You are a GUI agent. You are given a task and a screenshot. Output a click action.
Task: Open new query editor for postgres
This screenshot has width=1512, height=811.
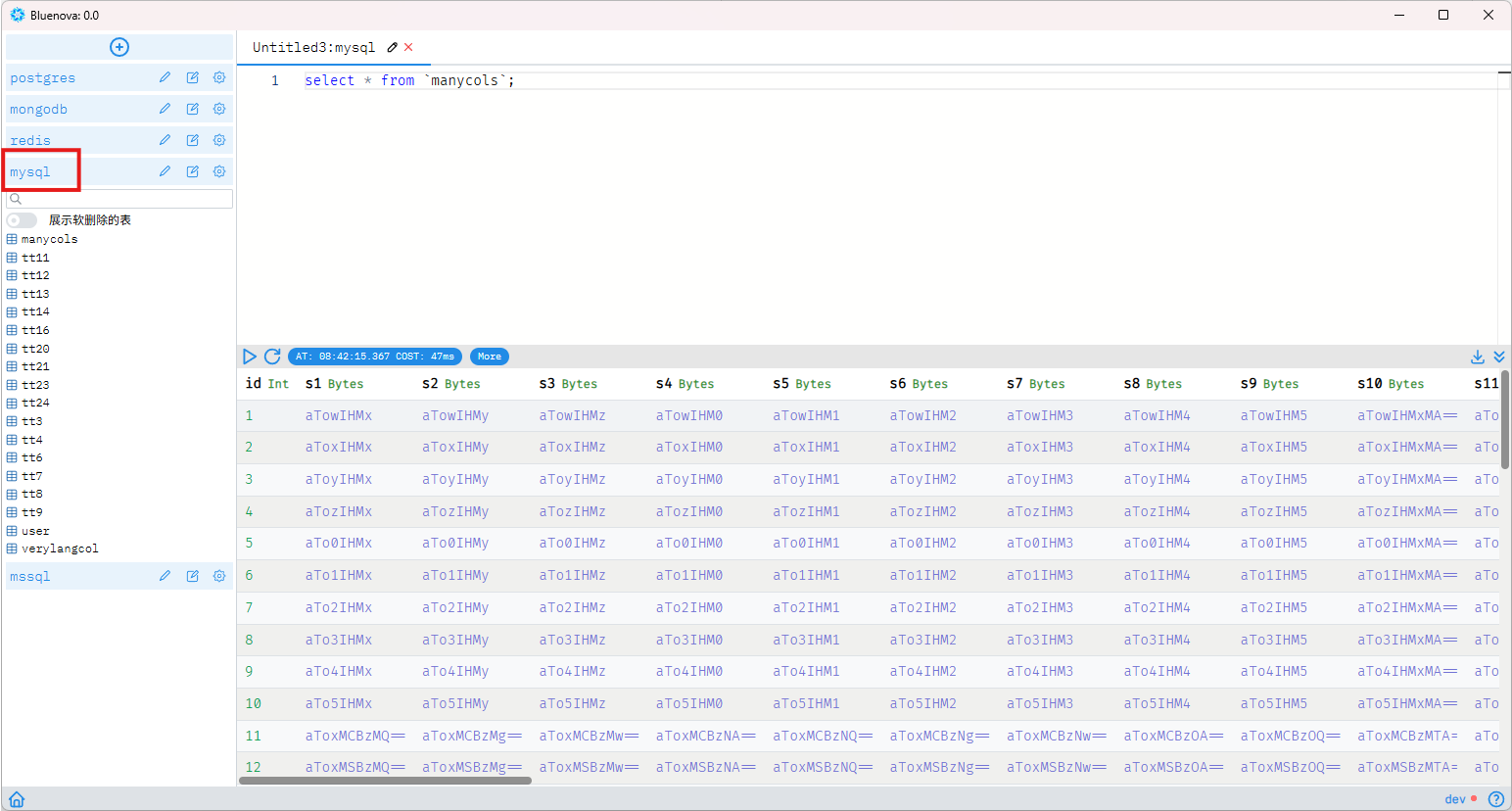click(192, 77)
